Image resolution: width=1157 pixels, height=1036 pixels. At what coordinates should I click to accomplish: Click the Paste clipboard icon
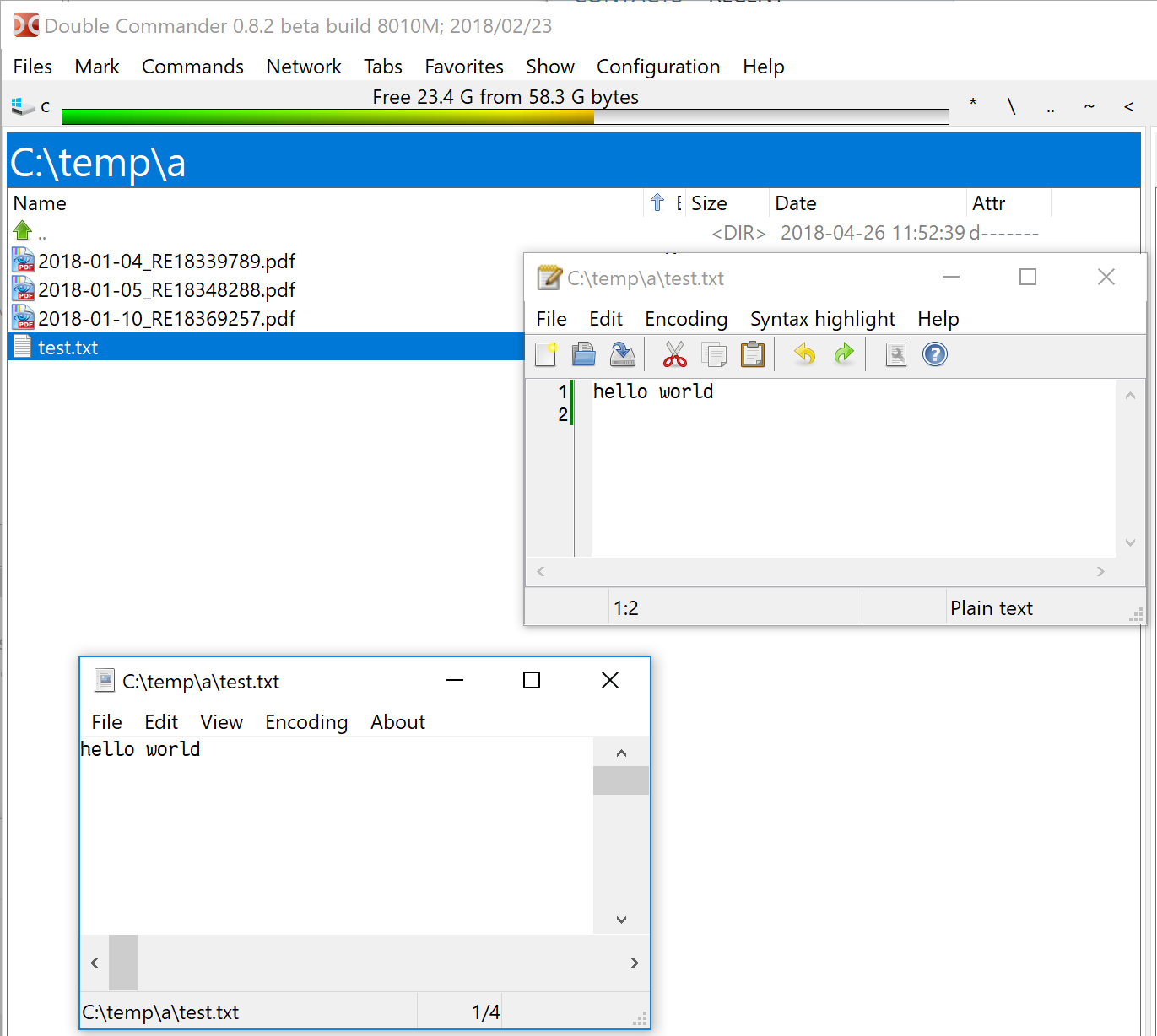(752, 354)
